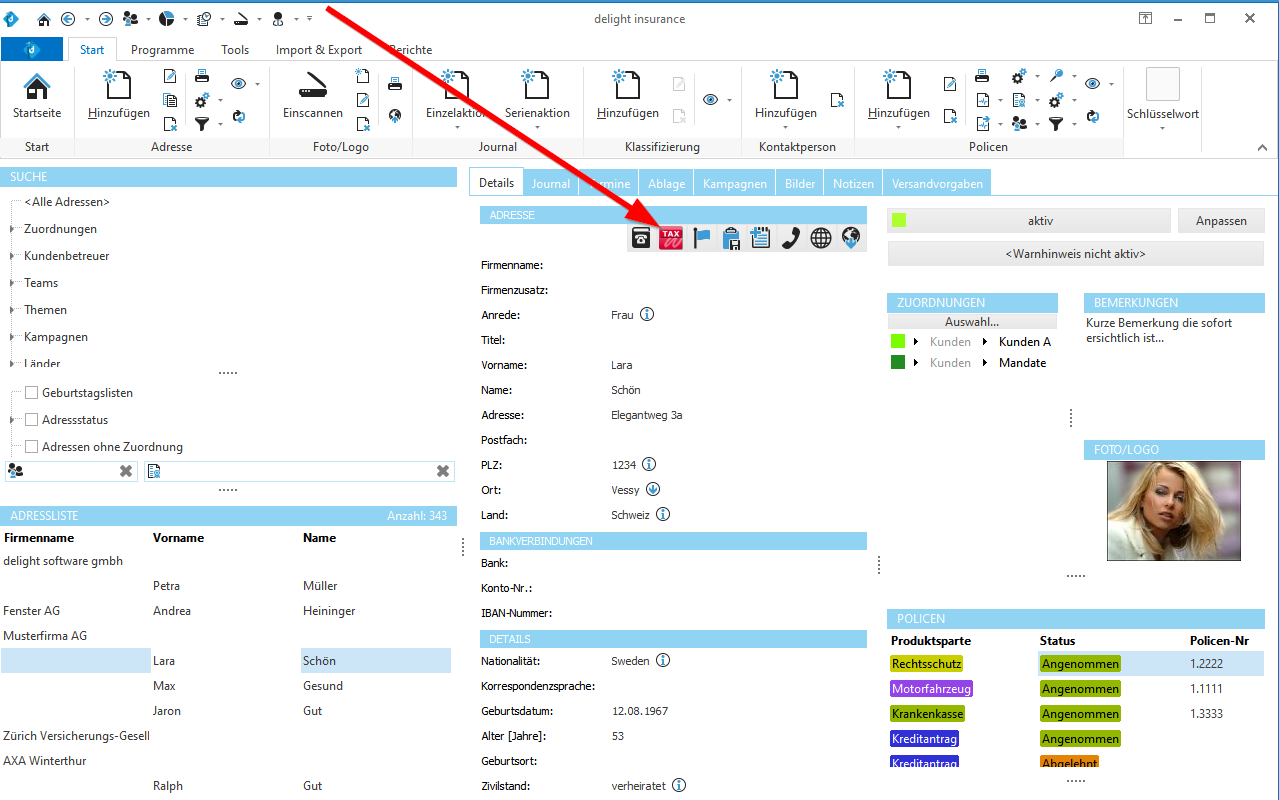Open the Import & Export ribbon tab
Screen dimensions: 1279x800
(319, 50)
